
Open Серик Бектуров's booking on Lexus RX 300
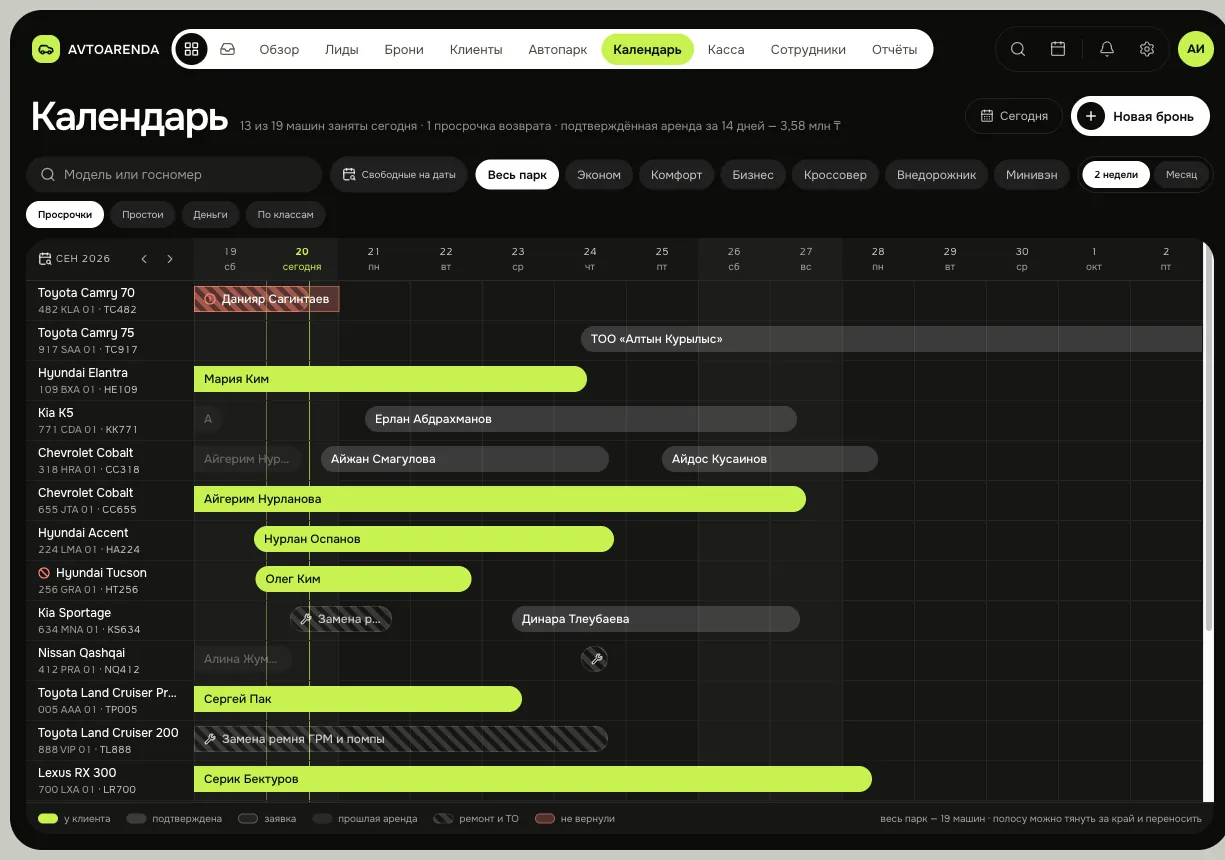pos(532,779)
